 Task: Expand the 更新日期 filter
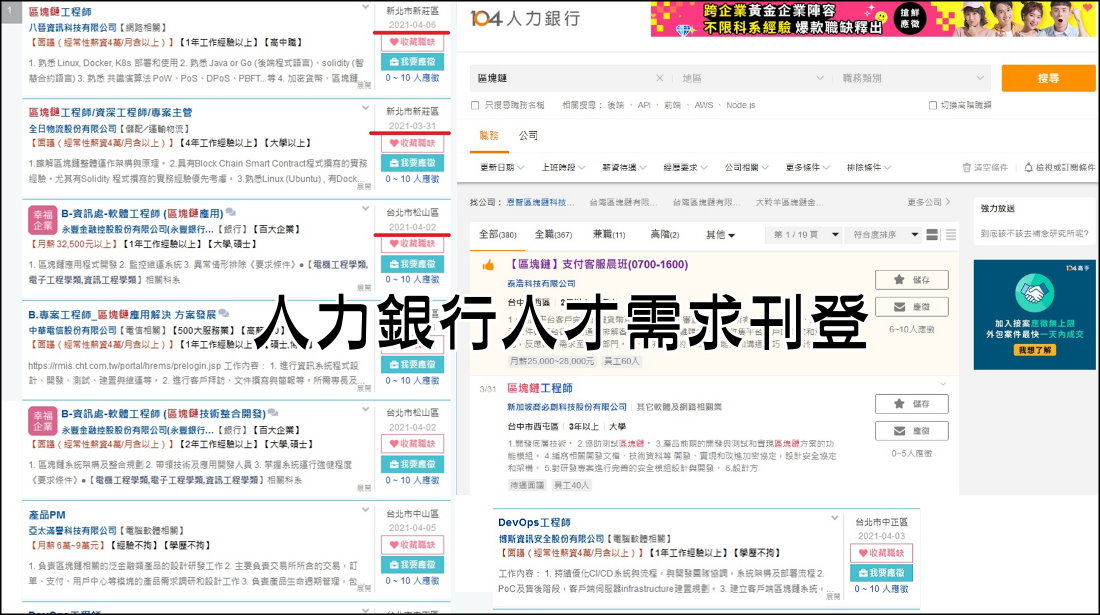pyautogui.click(x=501, y=168)
